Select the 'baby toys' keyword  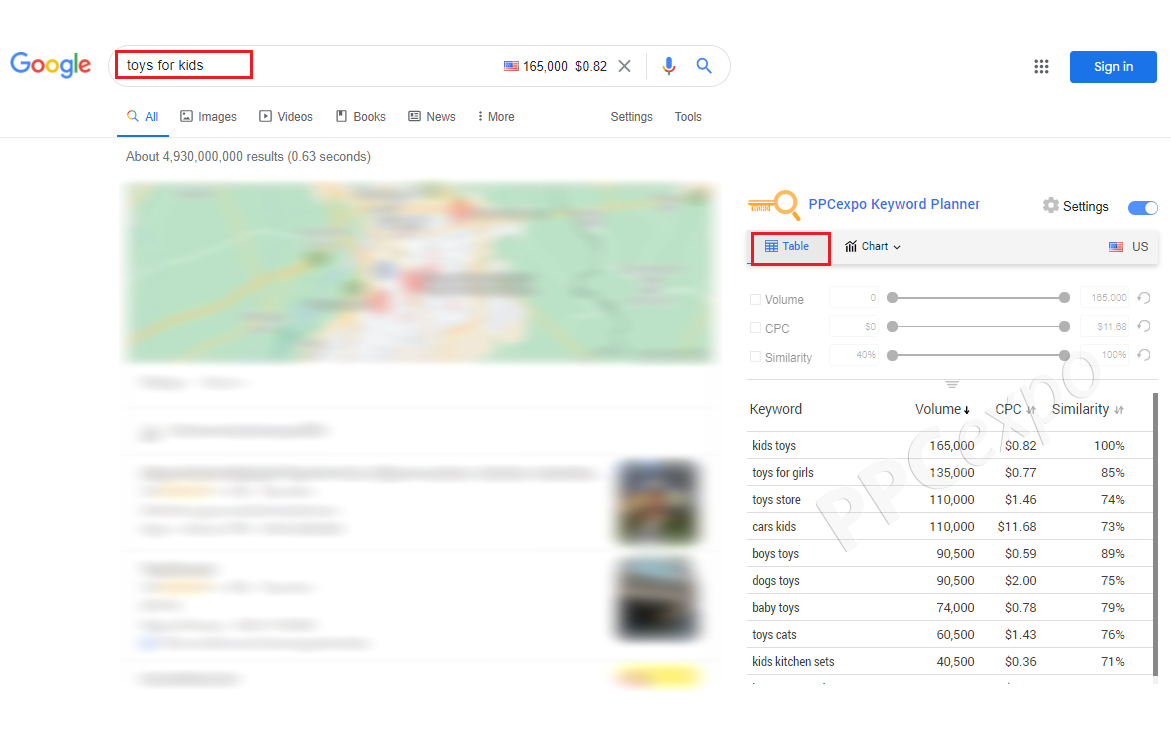tap(775, 607)
